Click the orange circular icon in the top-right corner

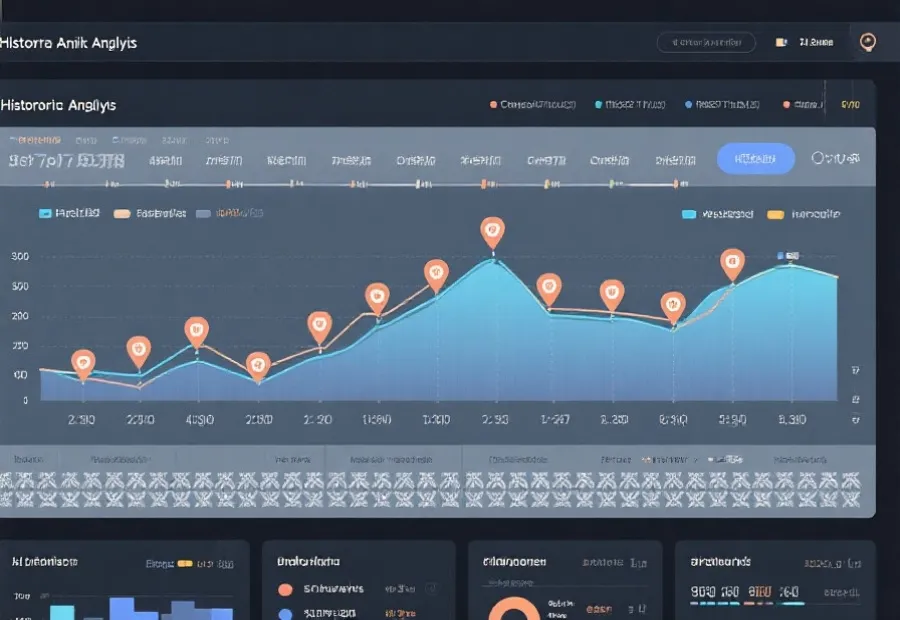[x=868, y=42]
